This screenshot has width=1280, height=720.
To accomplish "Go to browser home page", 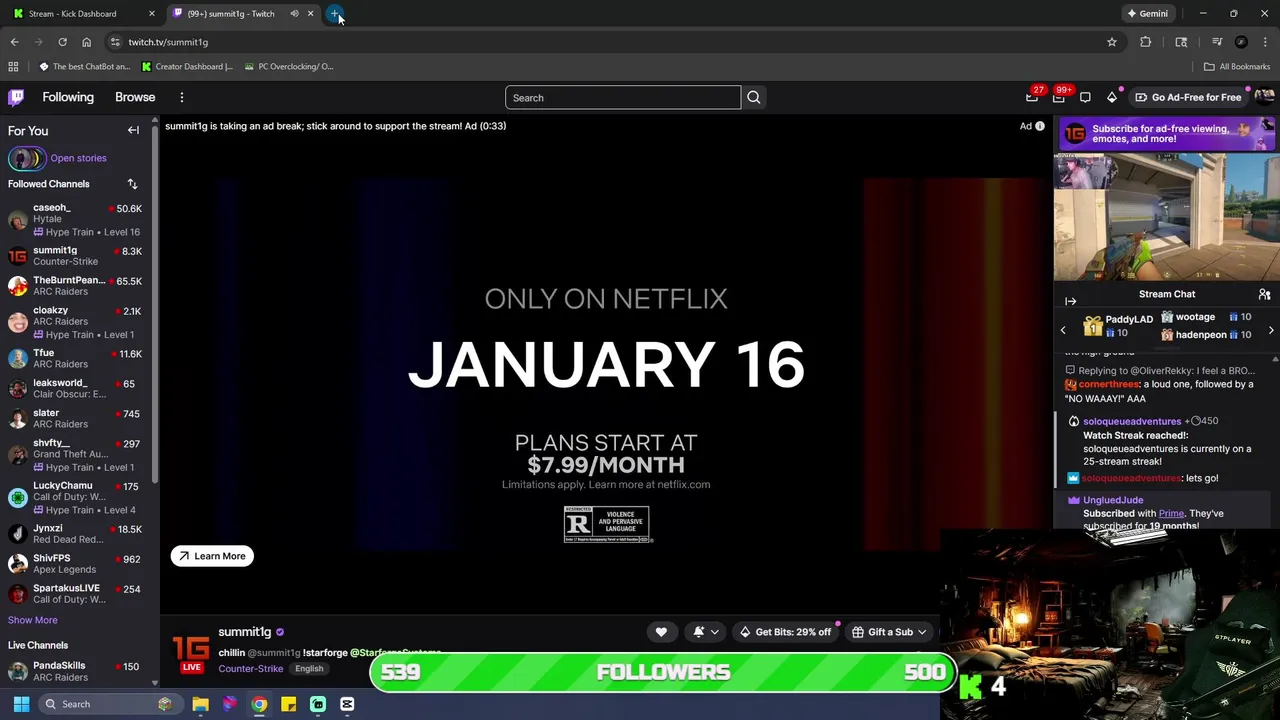I will [x=87, y=42].
